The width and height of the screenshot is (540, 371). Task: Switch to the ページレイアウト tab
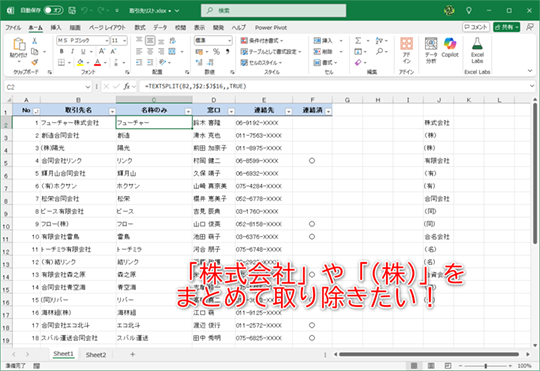pyautogui.click(x=107, y=28)
